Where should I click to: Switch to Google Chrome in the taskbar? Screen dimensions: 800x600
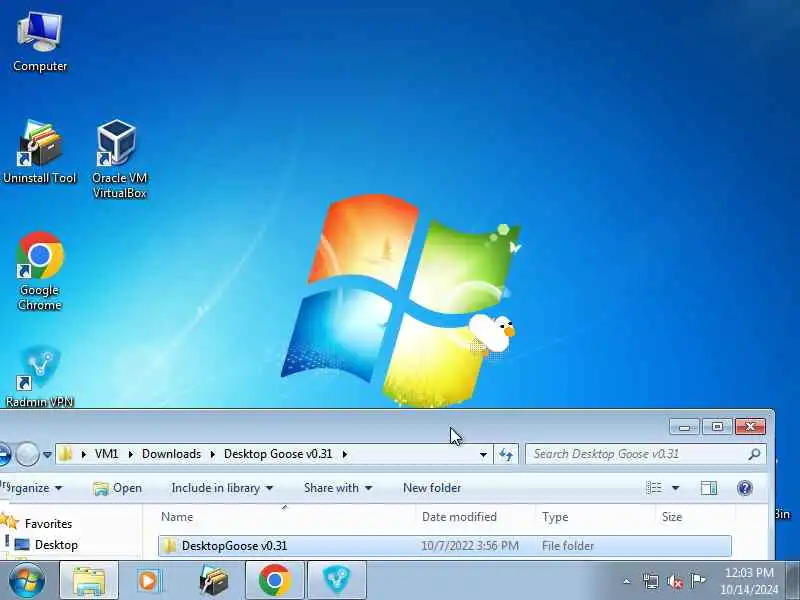point(274,580)
